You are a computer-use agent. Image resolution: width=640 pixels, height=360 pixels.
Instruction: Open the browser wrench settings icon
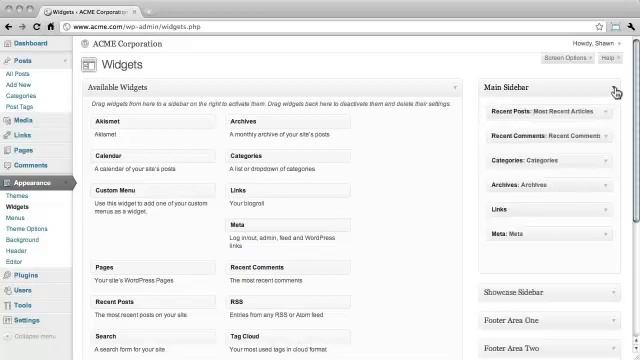(631, 27)
